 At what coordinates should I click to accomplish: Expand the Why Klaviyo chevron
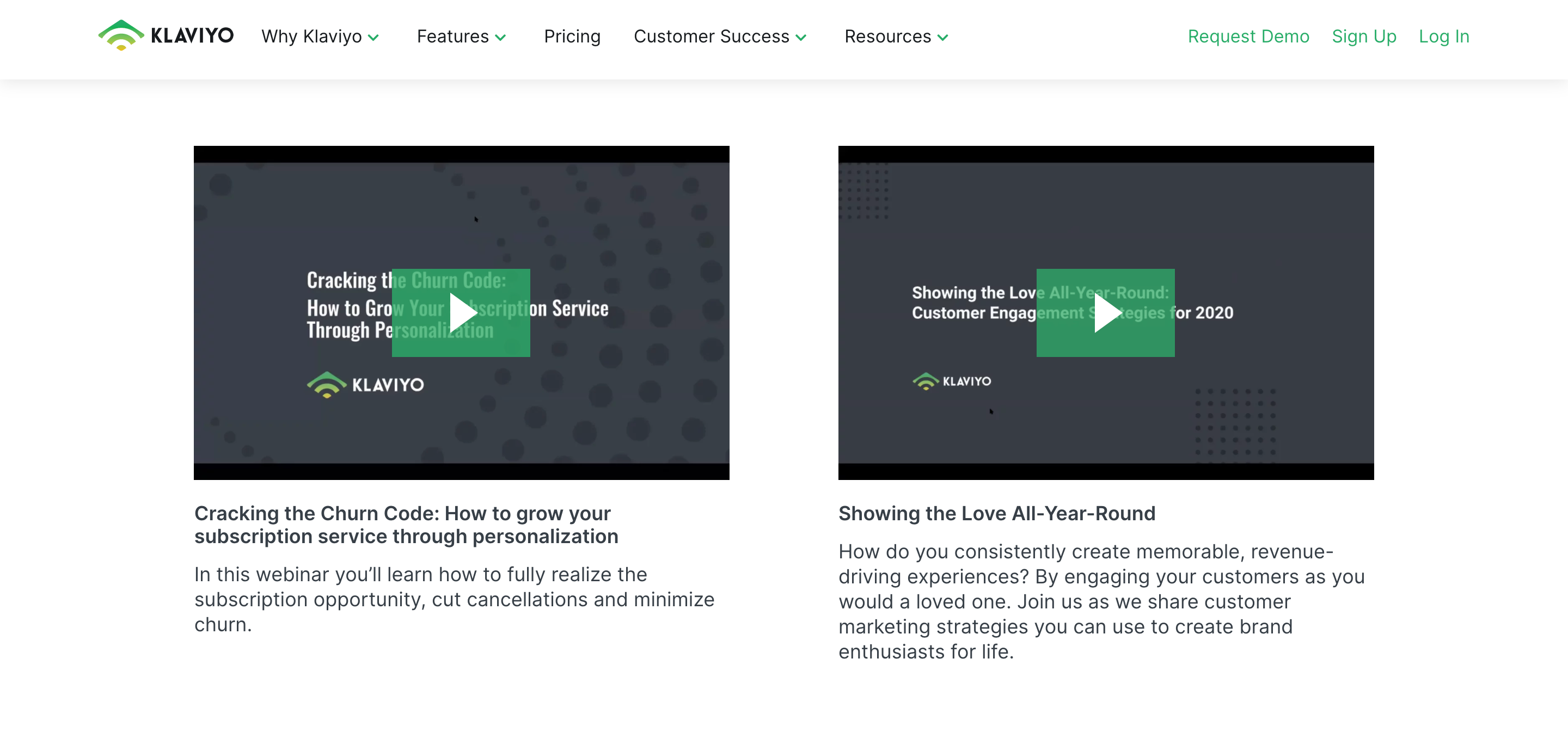pos(373,38)
